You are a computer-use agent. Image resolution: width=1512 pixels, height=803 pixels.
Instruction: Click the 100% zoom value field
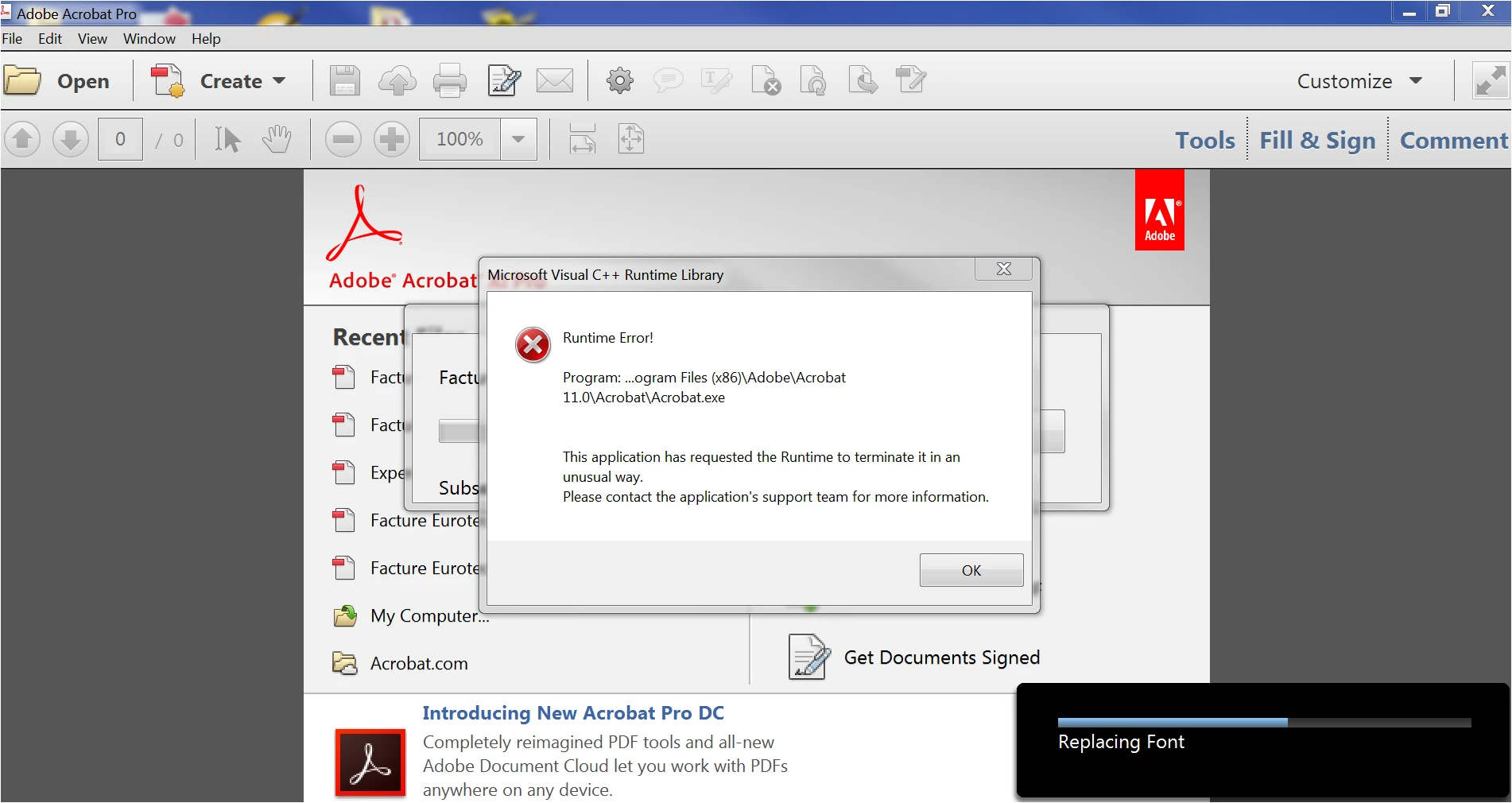[x=460, y=140]
